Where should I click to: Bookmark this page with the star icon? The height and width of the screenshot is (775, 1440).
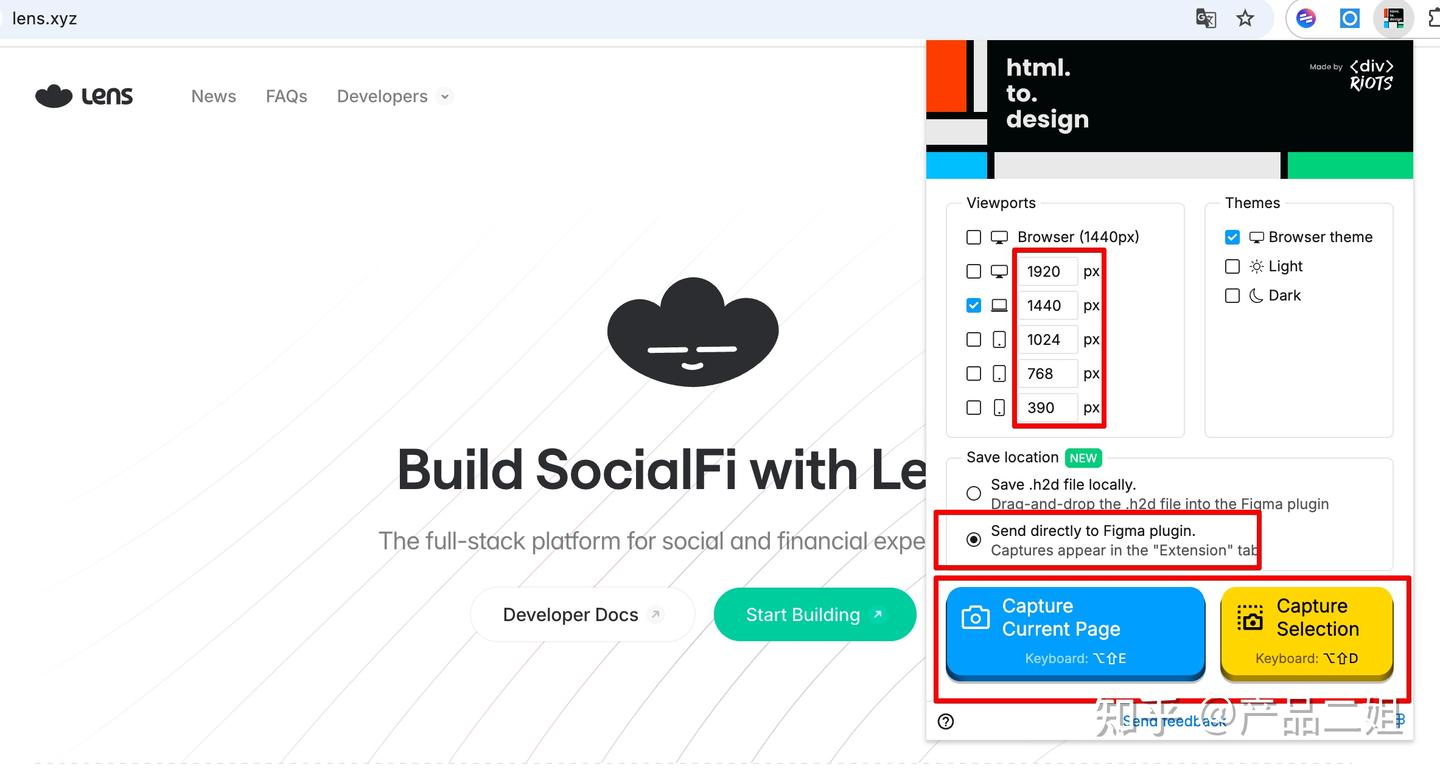point(1245,18)
